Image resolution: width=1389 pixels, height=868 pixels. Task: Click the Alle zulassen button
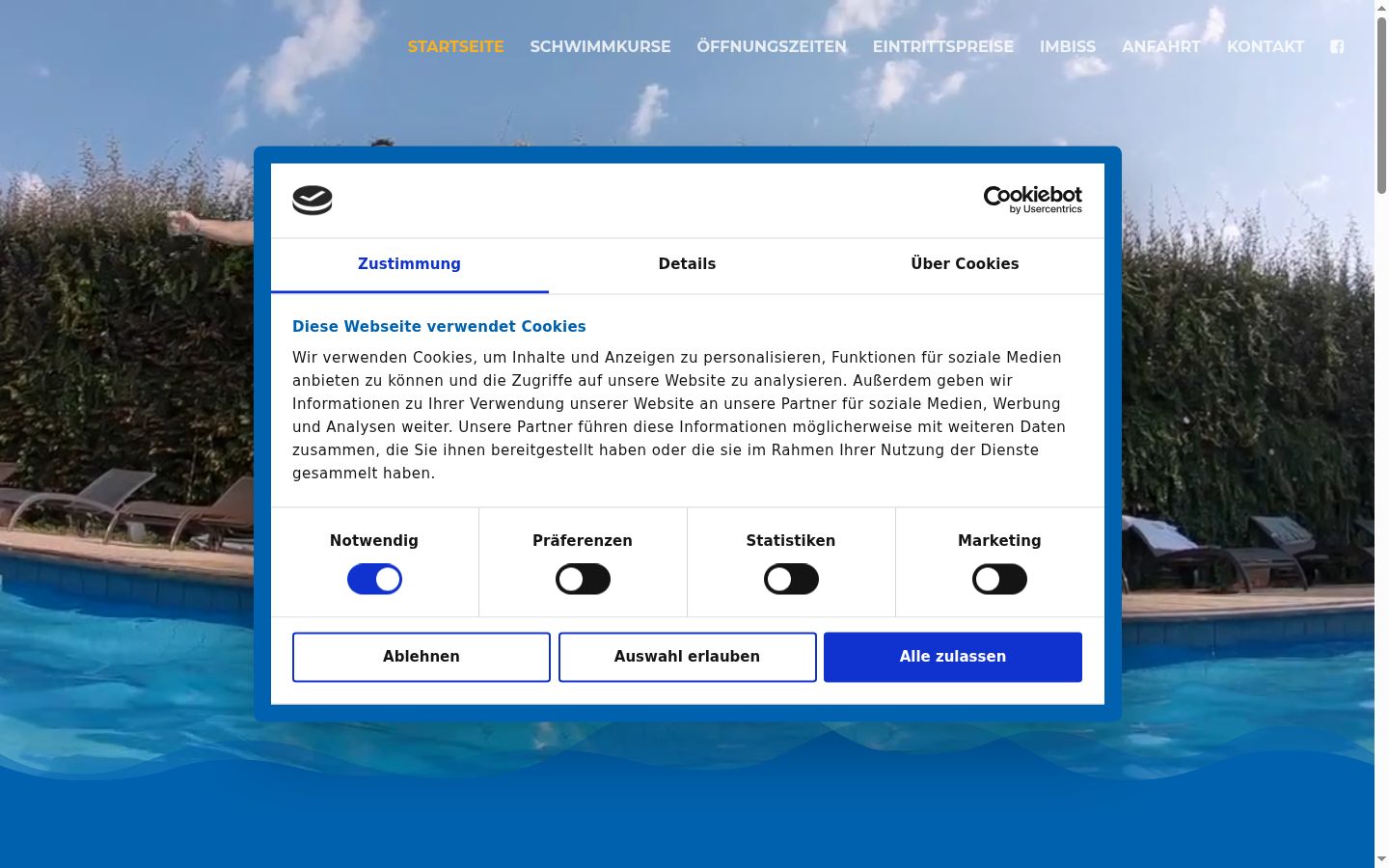pyautogui.click(x=953, y=657)
